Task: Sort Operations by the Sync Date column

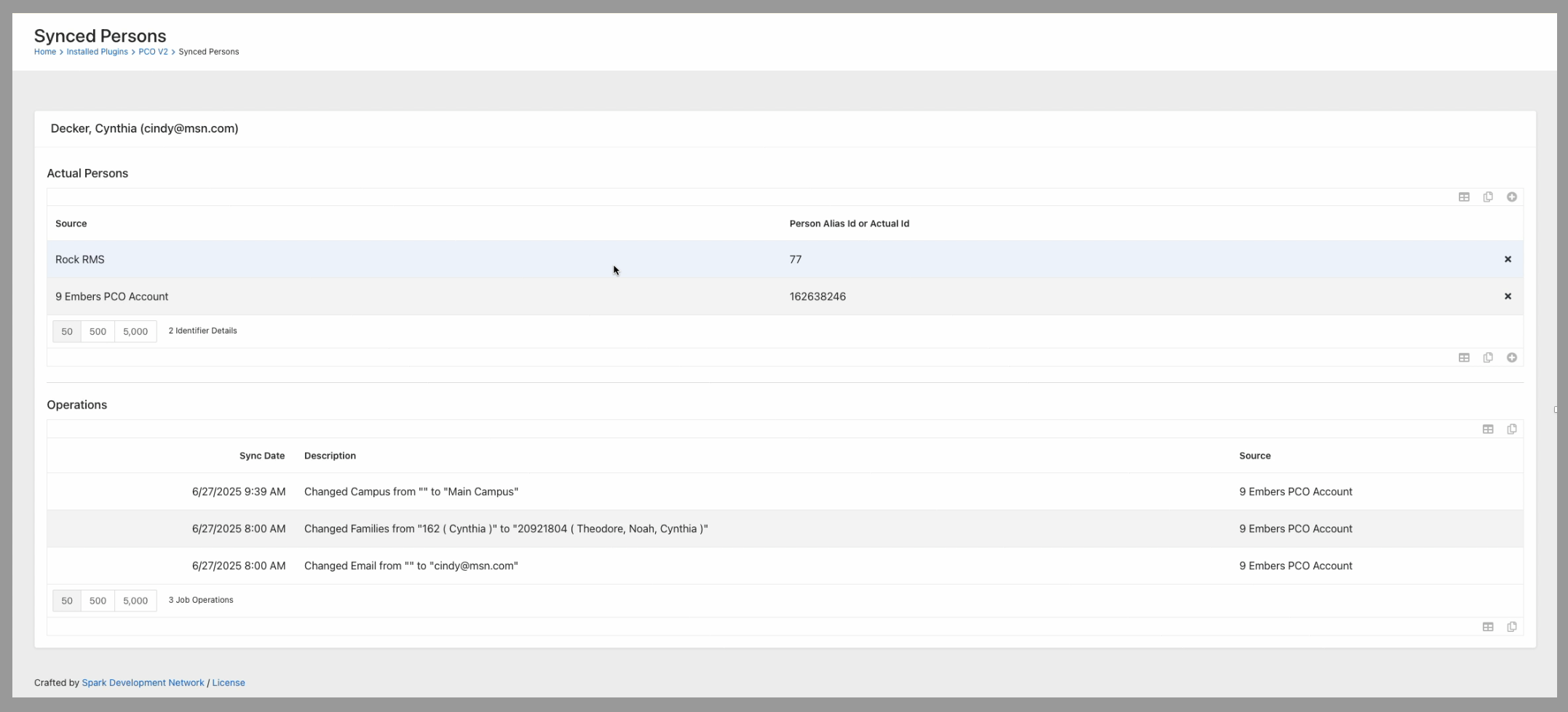Action: click(x=261, y=456)
